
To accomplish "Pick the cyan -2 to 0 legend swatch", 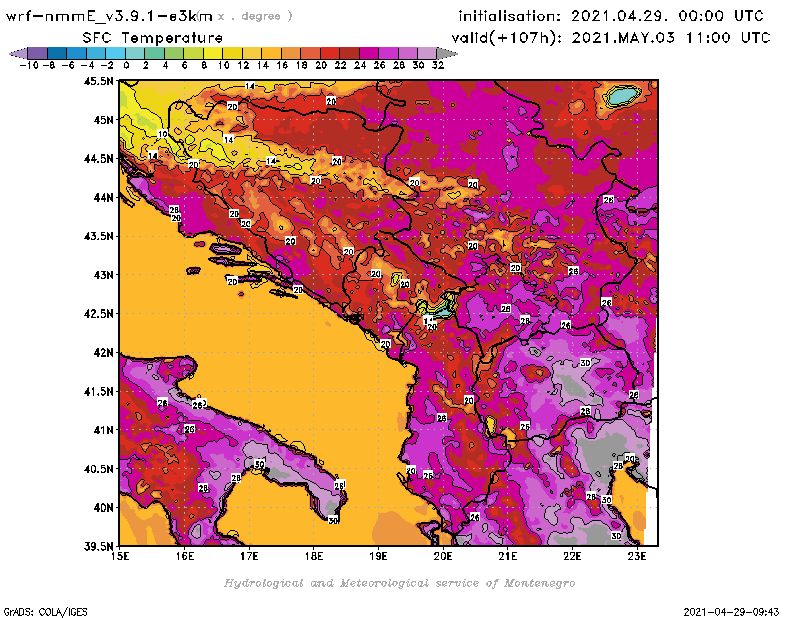I will click(115, 53).
